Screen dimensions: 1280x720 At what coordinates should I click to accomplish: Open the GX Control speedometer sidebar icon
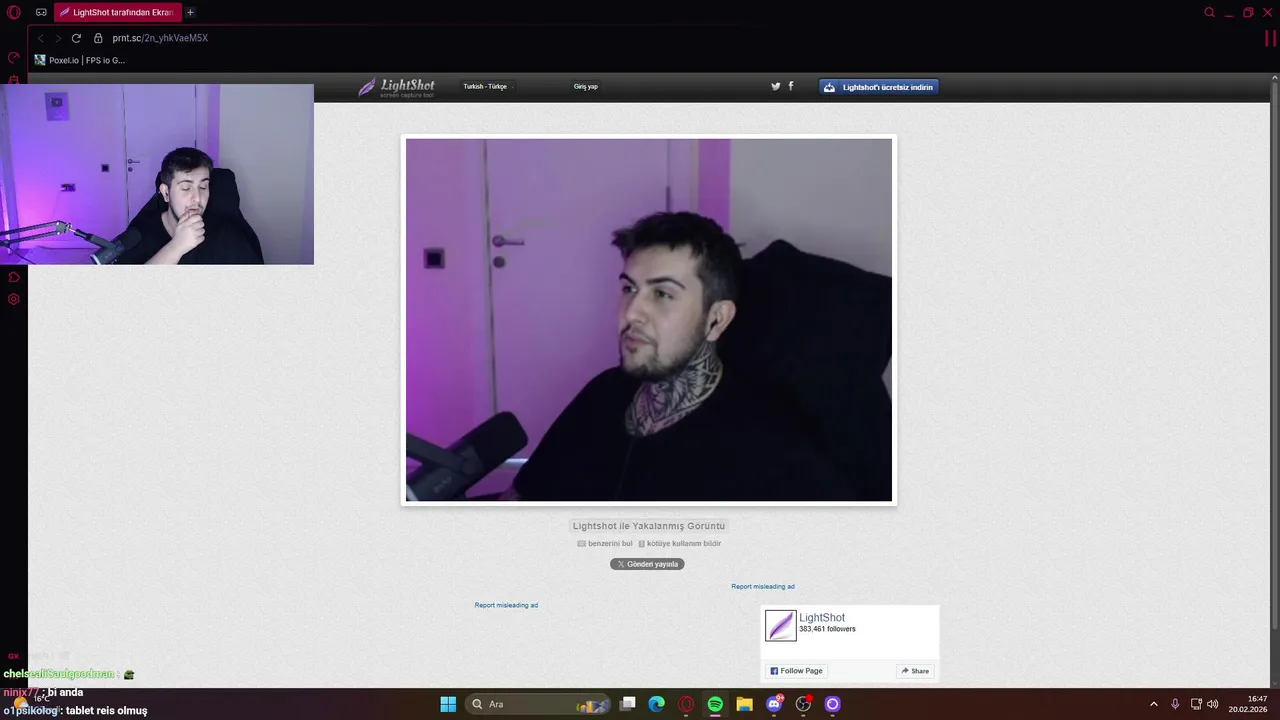point(14,58)
